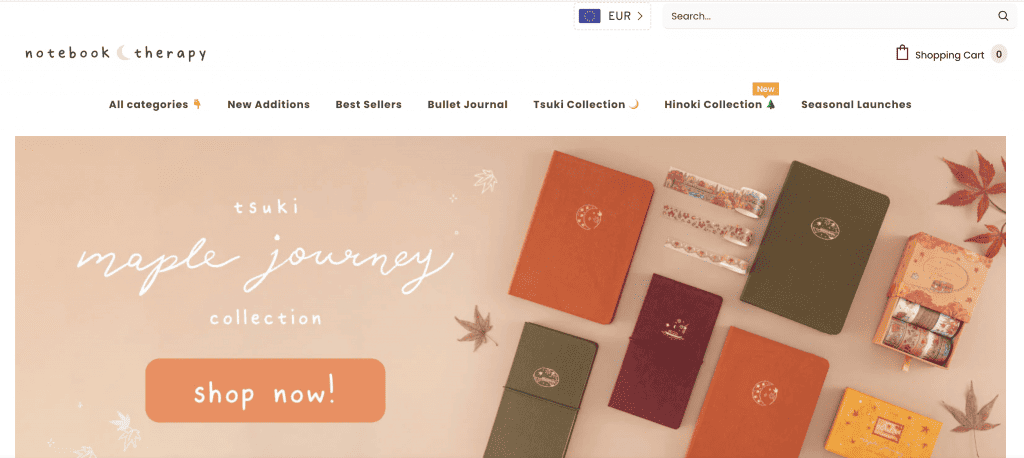This screenshot has width=1024, height=458.
Task: Click the shop now! button
Action: tap(265, 390)
